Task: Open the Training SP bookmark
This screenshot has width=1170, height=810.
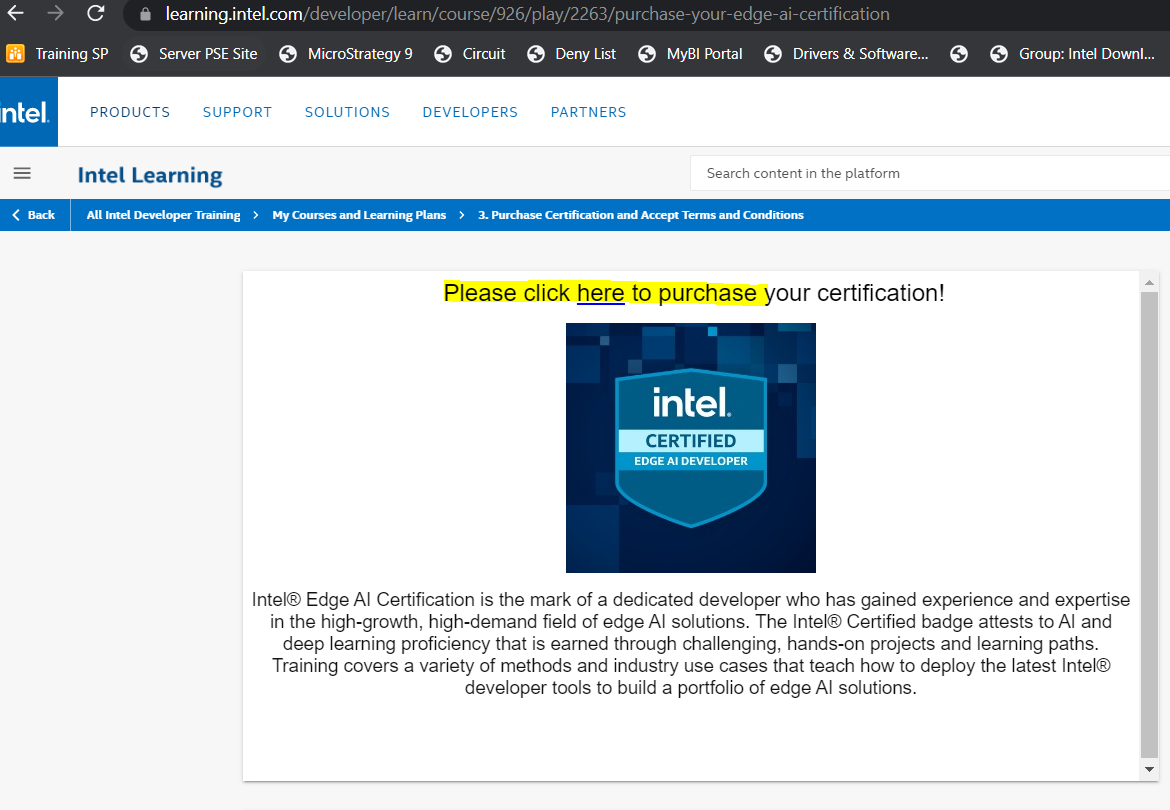Action: click(57, 53)
